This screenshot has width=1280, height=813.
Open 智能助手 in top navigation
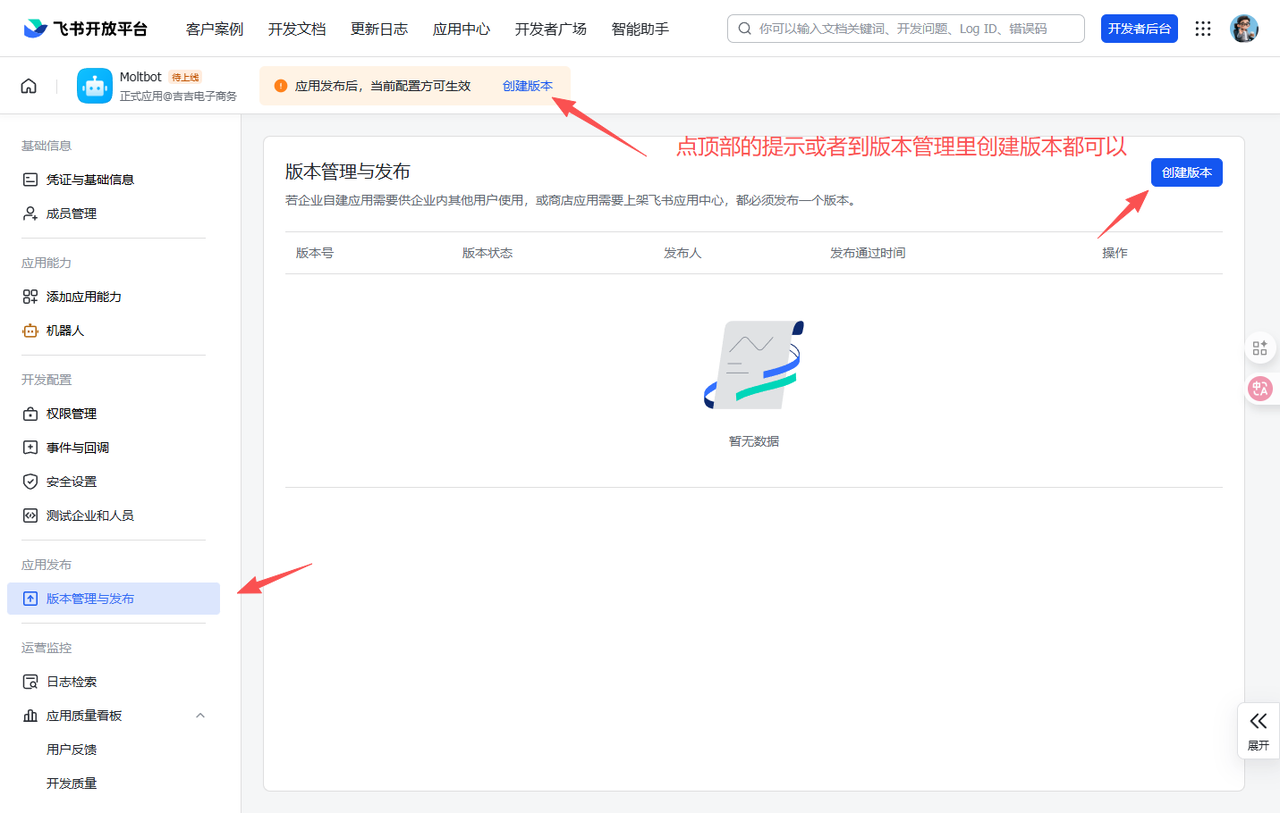click(640, 29)
